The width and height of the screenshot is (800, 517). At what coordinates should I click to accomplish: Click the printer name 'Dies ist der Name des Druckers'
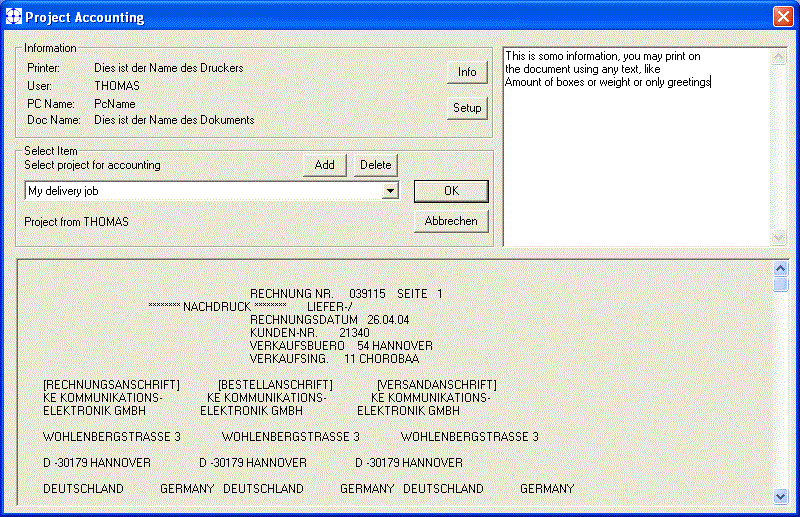point(169,68)
